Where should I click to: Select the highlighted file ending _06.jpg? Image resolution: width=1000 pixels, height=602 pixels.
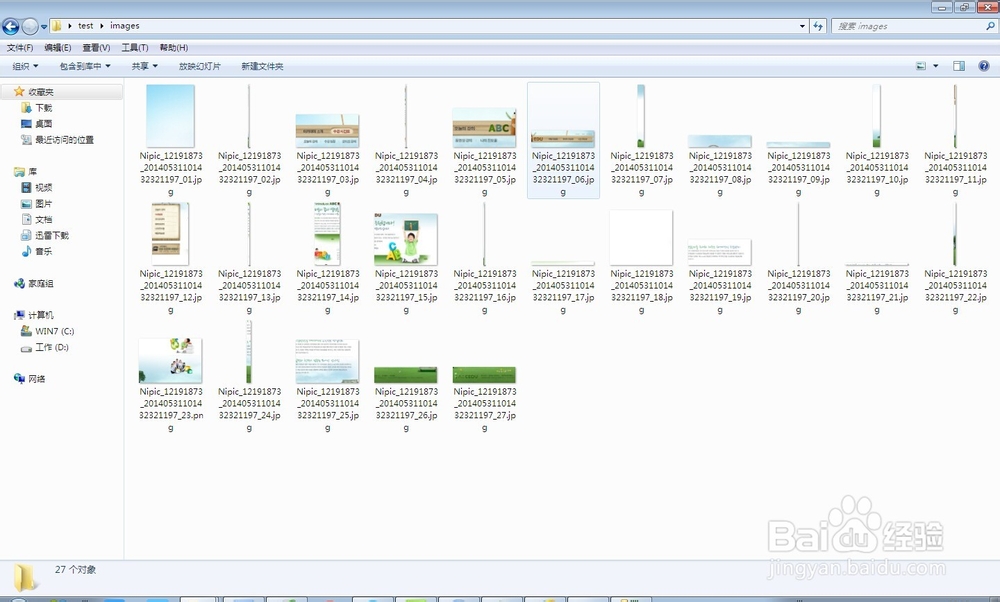[x=563, y=139]
